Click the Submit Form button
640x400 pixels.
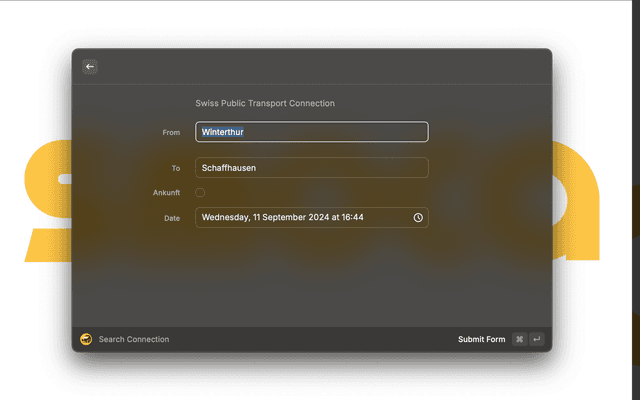(481, 339)
